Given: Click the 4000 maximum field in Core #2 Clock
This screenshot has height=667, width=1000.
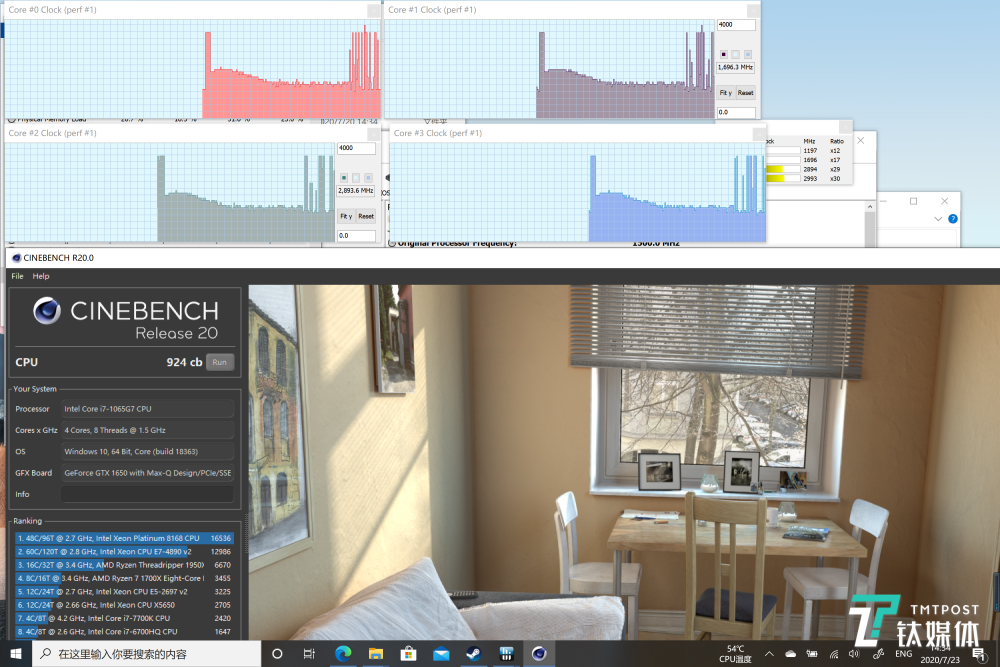Looking at the screenshot, I should [x=356, y=148].
